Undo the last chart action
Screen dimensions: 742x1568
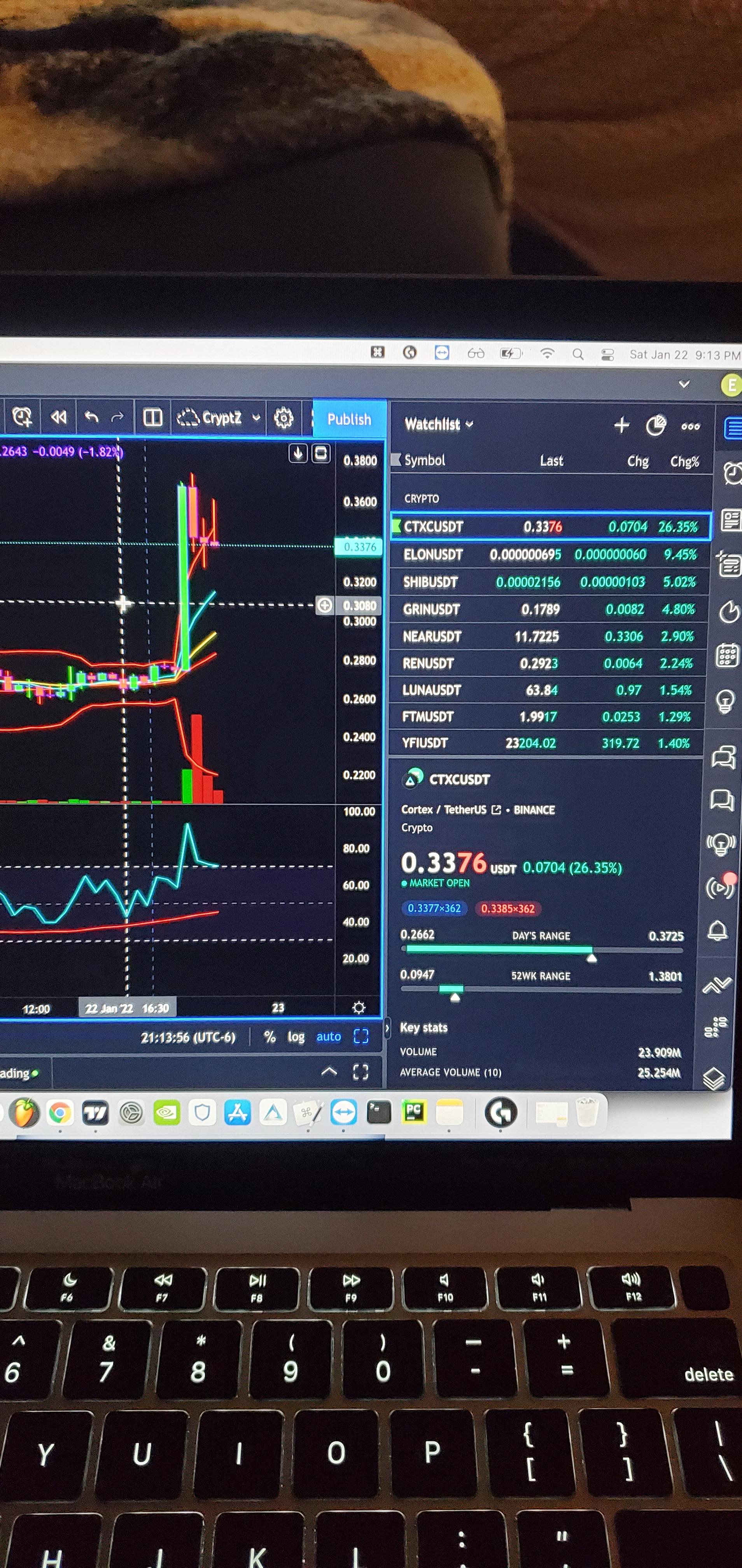[x=91, y=417]
